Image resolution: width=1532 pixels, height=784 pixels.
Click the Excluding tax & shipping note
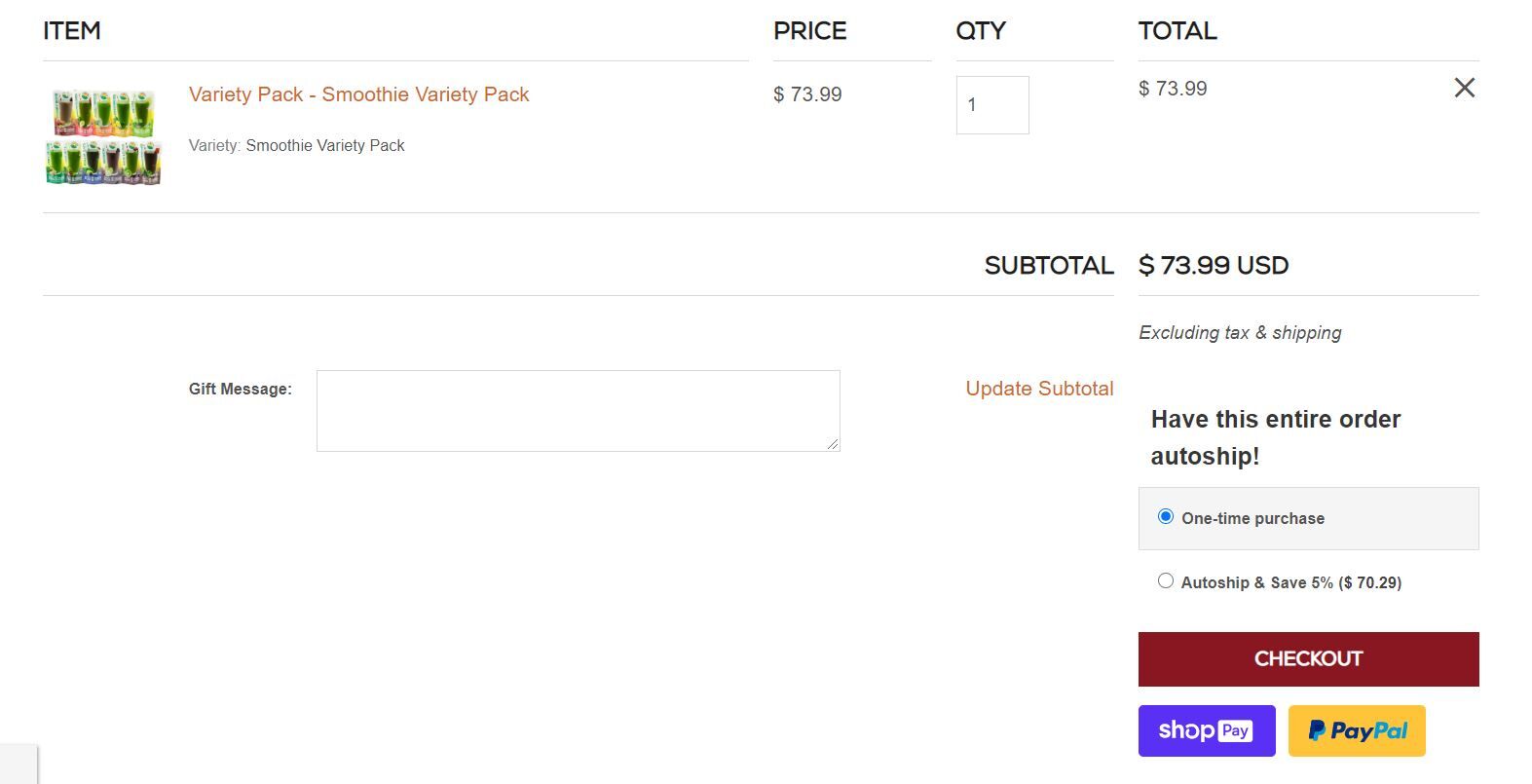click(x=1240, y=333)
